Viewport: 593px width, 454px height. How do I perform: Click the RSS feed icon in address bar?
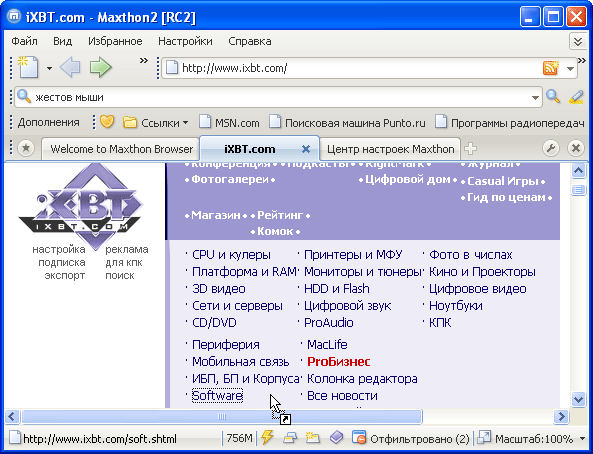tap(551, 68)
